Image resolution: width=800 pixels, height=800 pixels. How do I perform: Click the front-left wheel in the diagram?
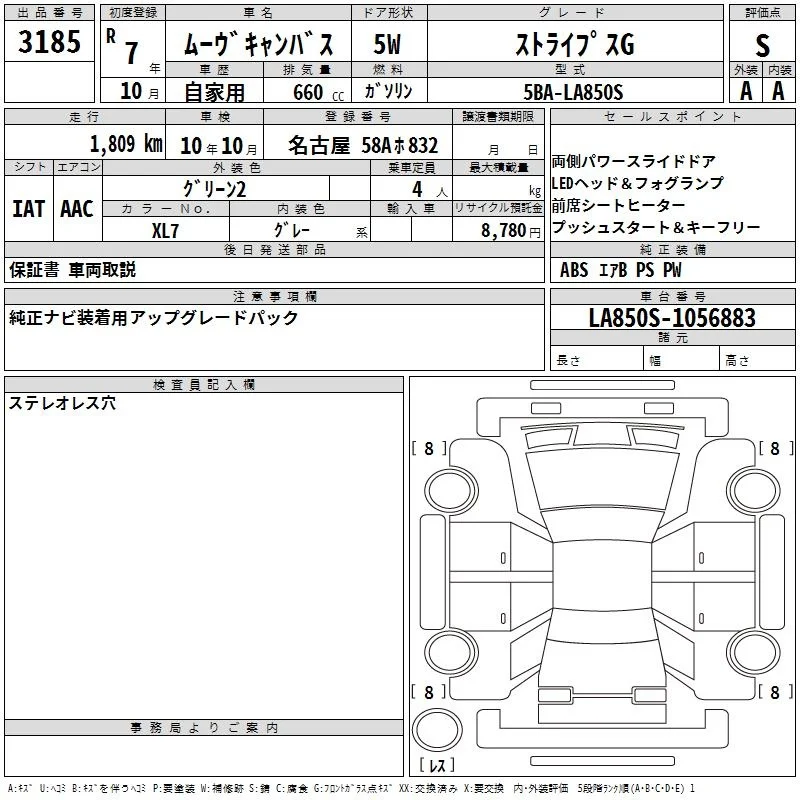click(451, 491)
